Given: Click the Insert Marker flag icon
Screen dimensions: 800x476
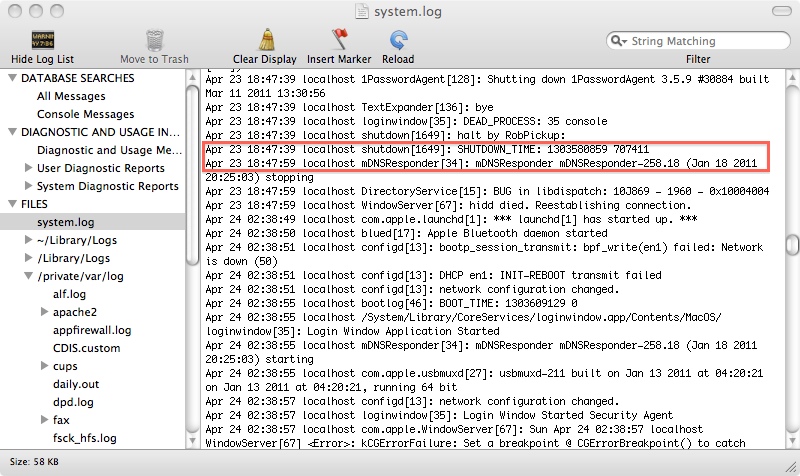Looking at the screenshot, I should click(x=339, y=39).
